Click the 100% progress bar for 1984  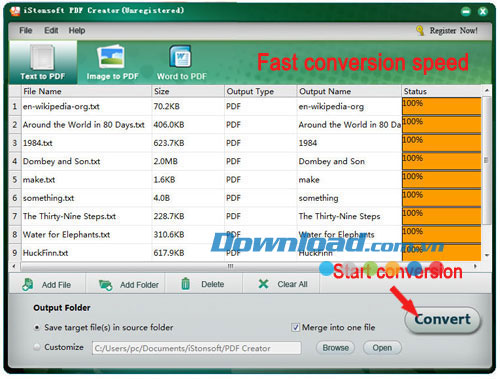pyautogui.click(x=442, y=143)
